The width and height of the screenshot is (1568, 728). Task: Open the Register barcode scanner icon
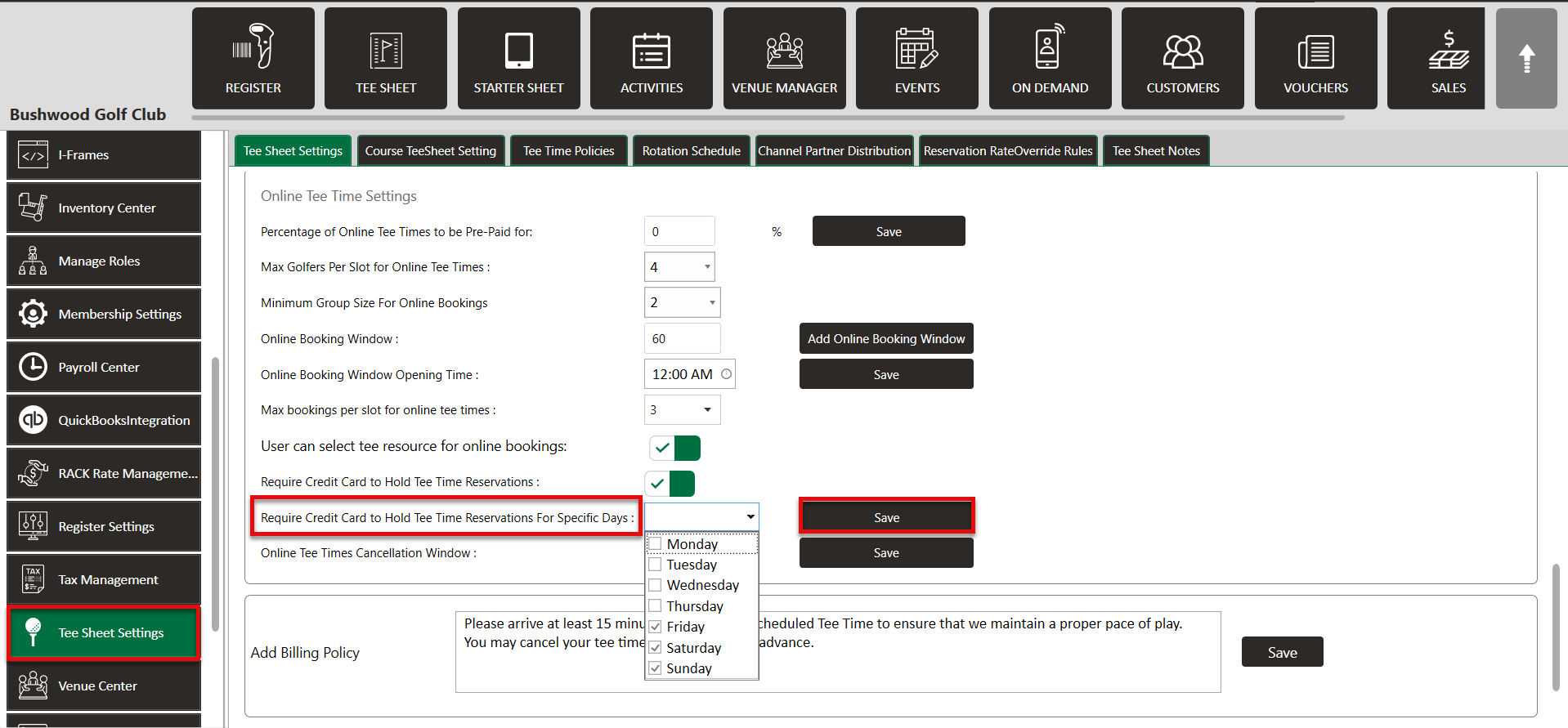[253, 48]
